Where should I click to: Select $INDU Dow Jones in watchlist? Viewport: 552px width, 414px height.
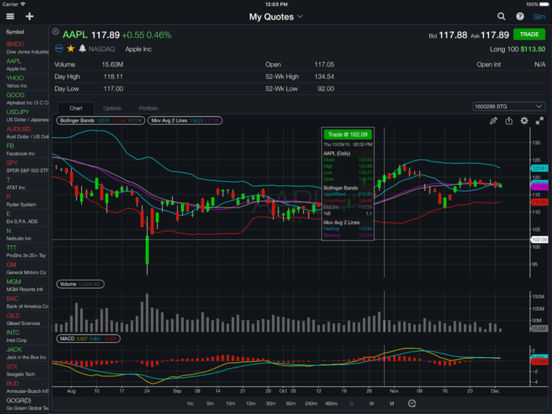(x=25, y=48)
